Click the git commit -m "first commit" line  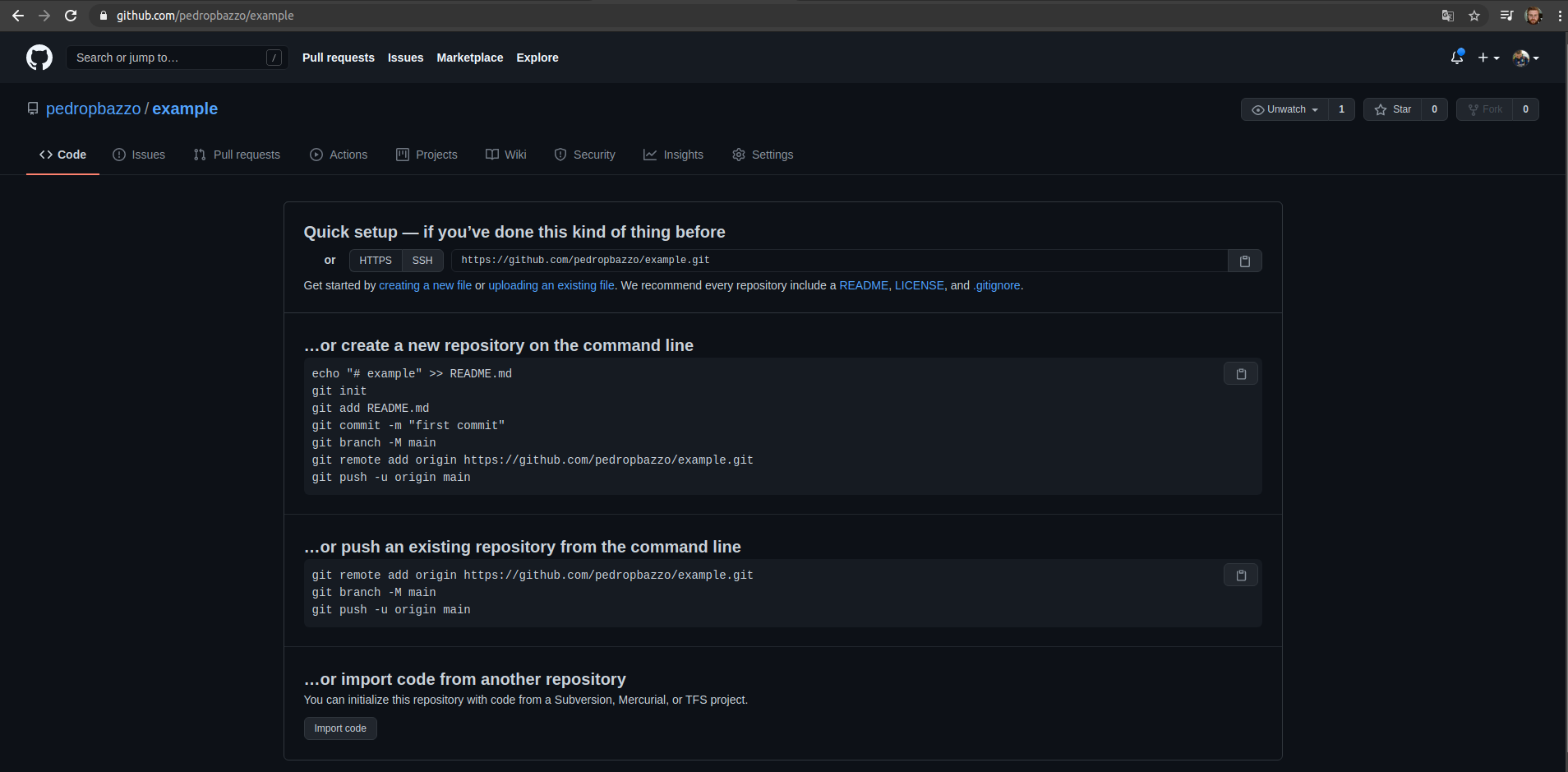click(x=408, y=426)
